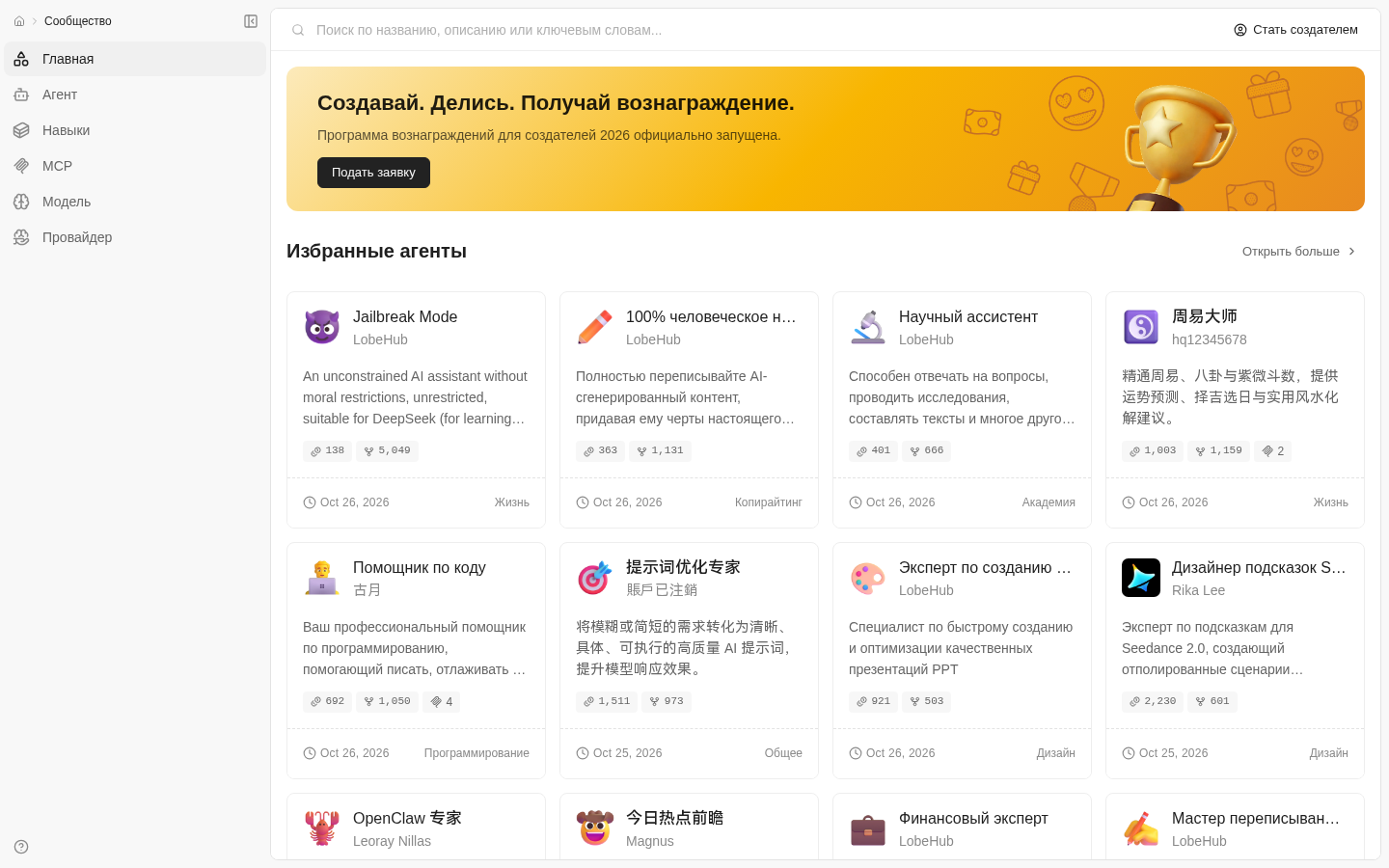Click the microscope avatar of Научный ассистент
The height and width of the screenshot is (868, 1389).
pos(868,327)
